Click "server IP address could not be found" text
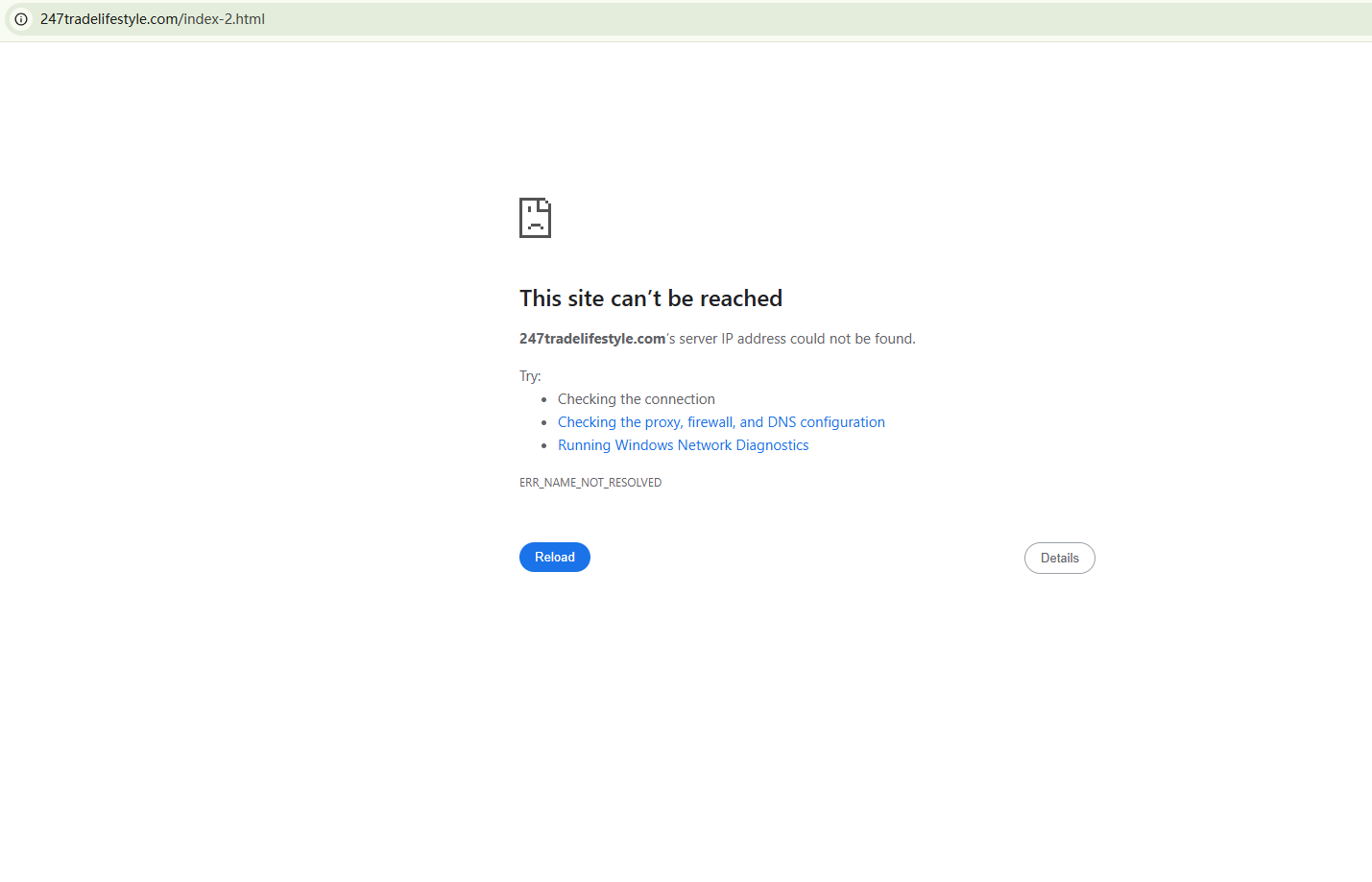1372x882 pixels. coord(797,339)
